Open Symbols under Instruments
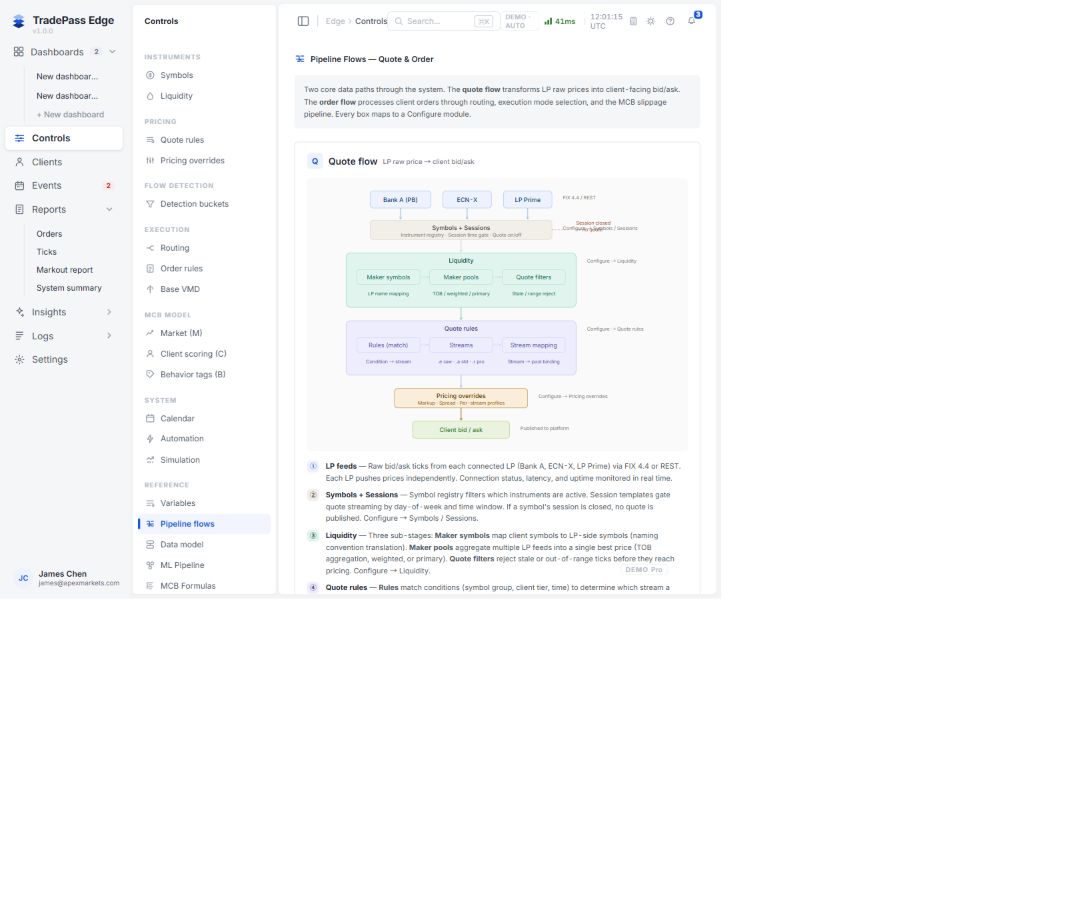The height and width of the screenshot is (898, 1081). coord(204,75)
